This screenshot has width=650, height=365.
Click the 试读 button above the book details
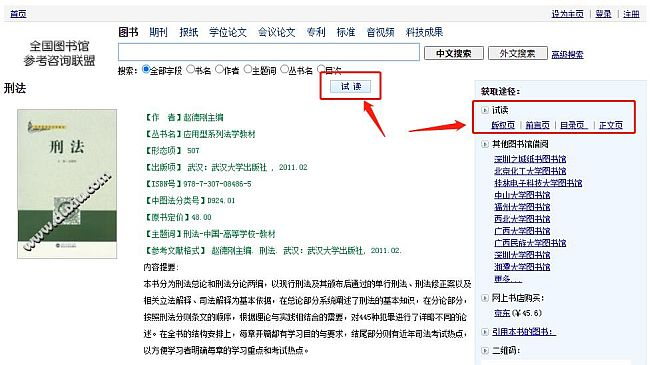(x=351, y=86)
